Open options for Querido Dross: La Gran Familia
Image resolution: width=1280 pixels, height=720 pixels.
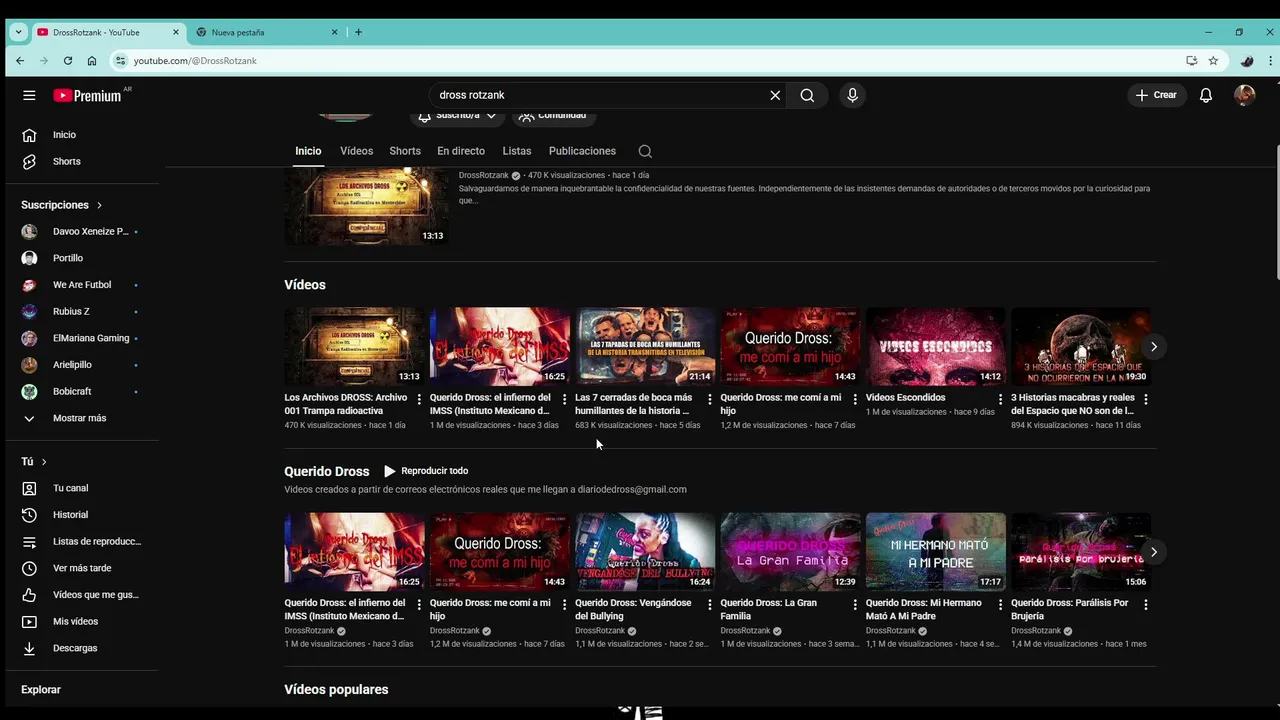pos(855,605)
